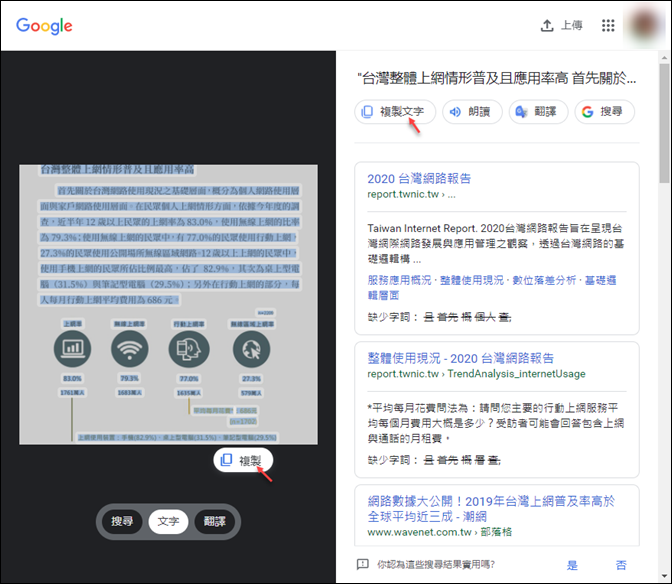The height and width of the screenshot is (584, 672).
Task: Click the scrollbar up arrow
Action: tap(664, 57)
